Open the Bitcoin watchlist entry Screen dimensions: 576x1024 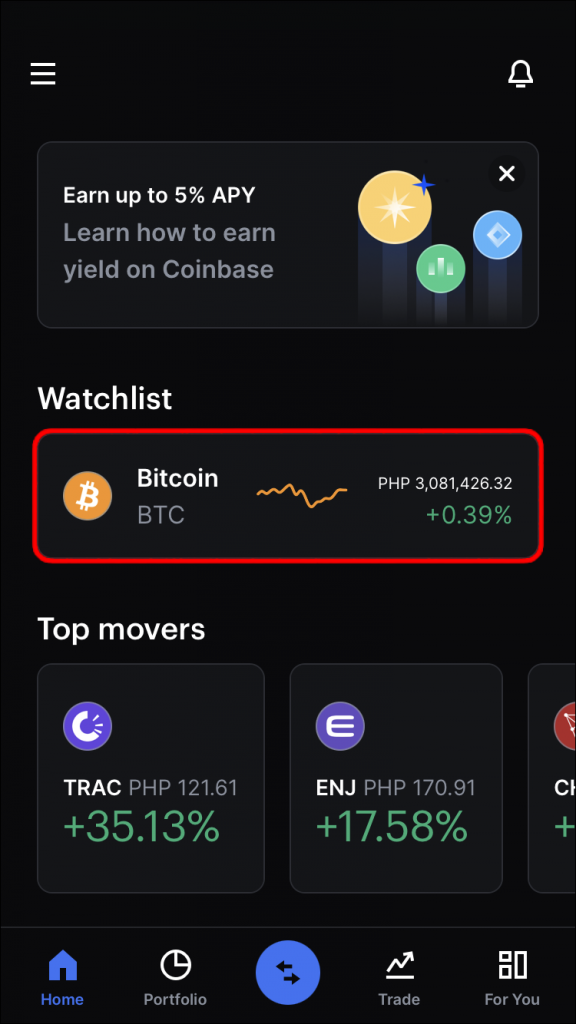pyautogui.click(x=288, y=496)
